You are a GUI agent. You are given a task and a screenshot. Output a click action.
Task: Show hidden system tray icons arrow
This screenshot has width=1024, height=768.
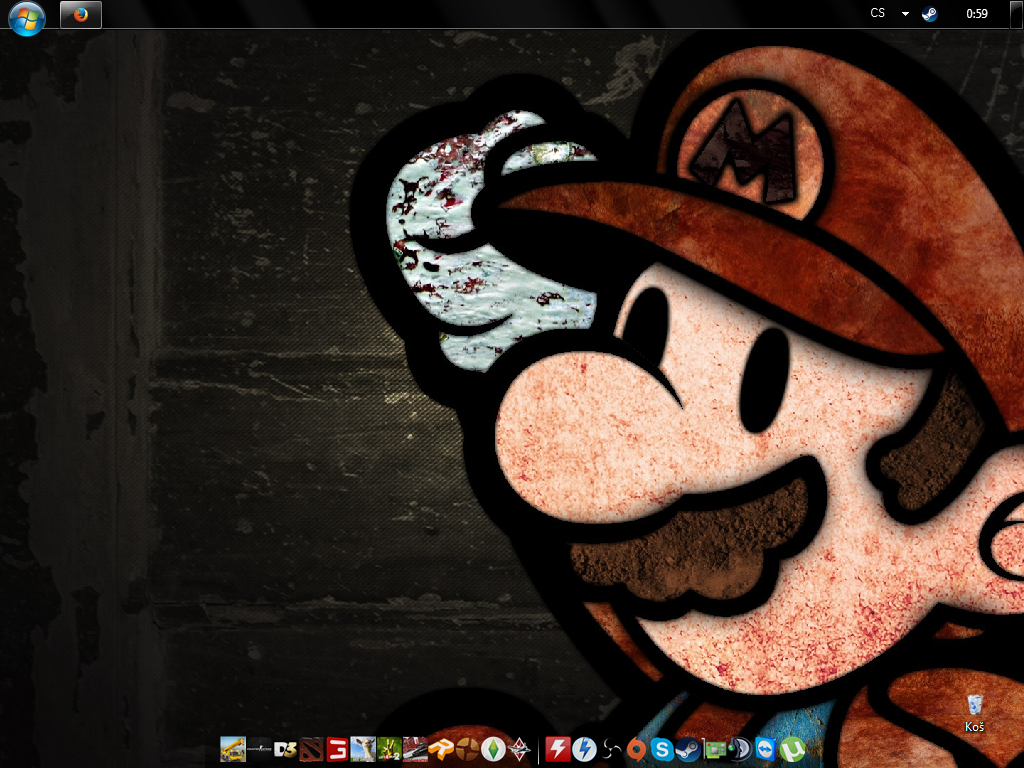905,14
